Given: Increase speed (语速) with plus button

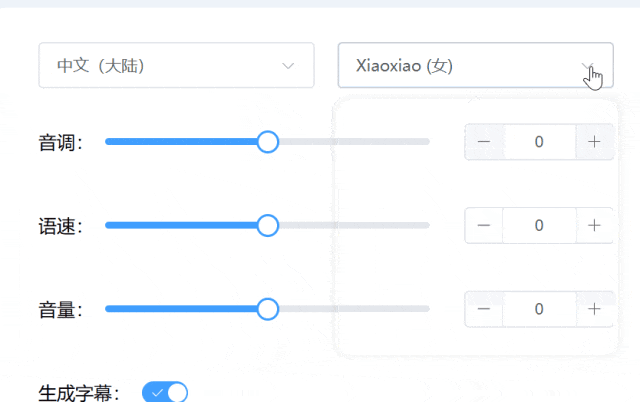Looking at the screenshot, I should pyautogui.click(x=594, y=225).
